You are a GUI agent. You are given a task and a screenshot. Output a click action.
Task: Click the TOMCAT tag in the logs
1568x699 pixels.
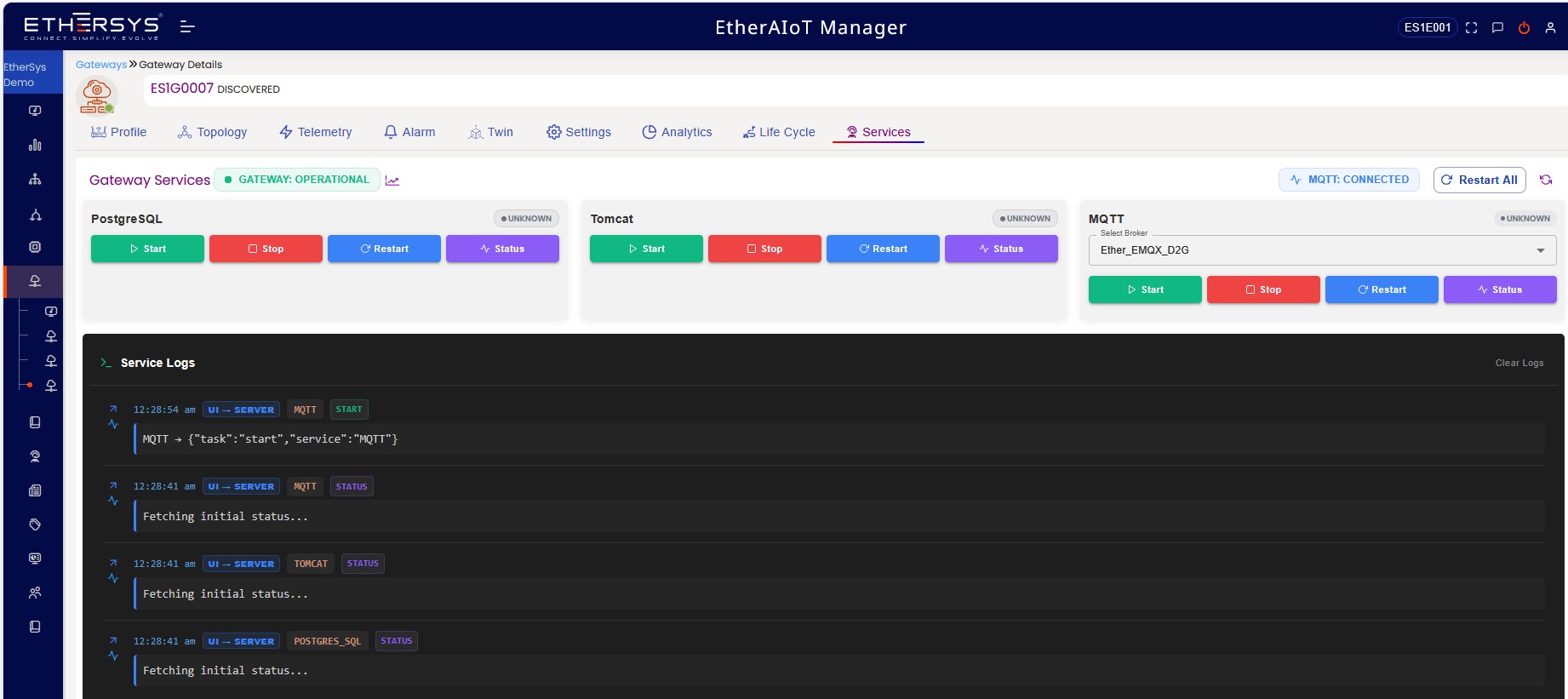(x=311, y=564)
